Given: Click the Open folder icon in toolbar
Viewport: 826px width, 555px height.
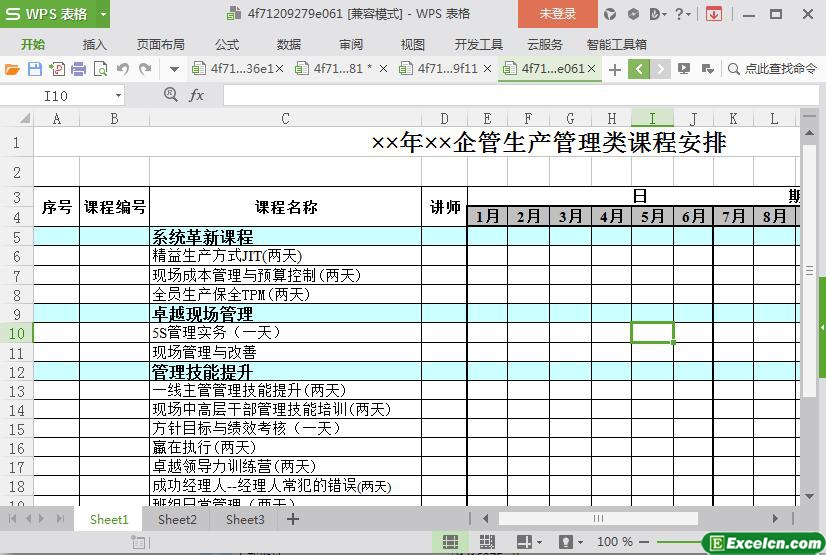Looking at the screenshot, I should [x=12, y=69].
